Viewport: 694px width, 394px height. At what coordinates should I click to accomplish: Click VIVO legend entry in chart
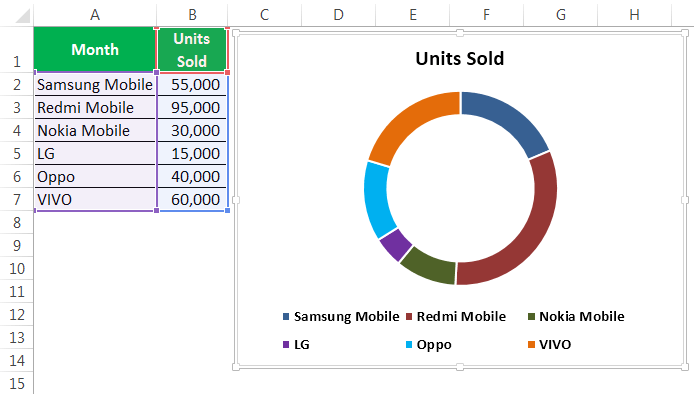point(550,344)
